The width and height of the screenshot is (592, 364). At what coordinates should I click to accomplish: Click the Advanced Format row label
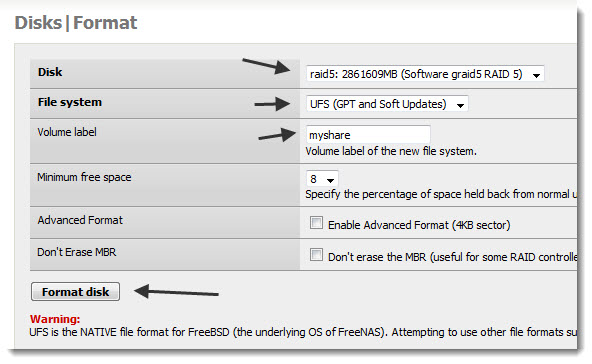(80, 220)
